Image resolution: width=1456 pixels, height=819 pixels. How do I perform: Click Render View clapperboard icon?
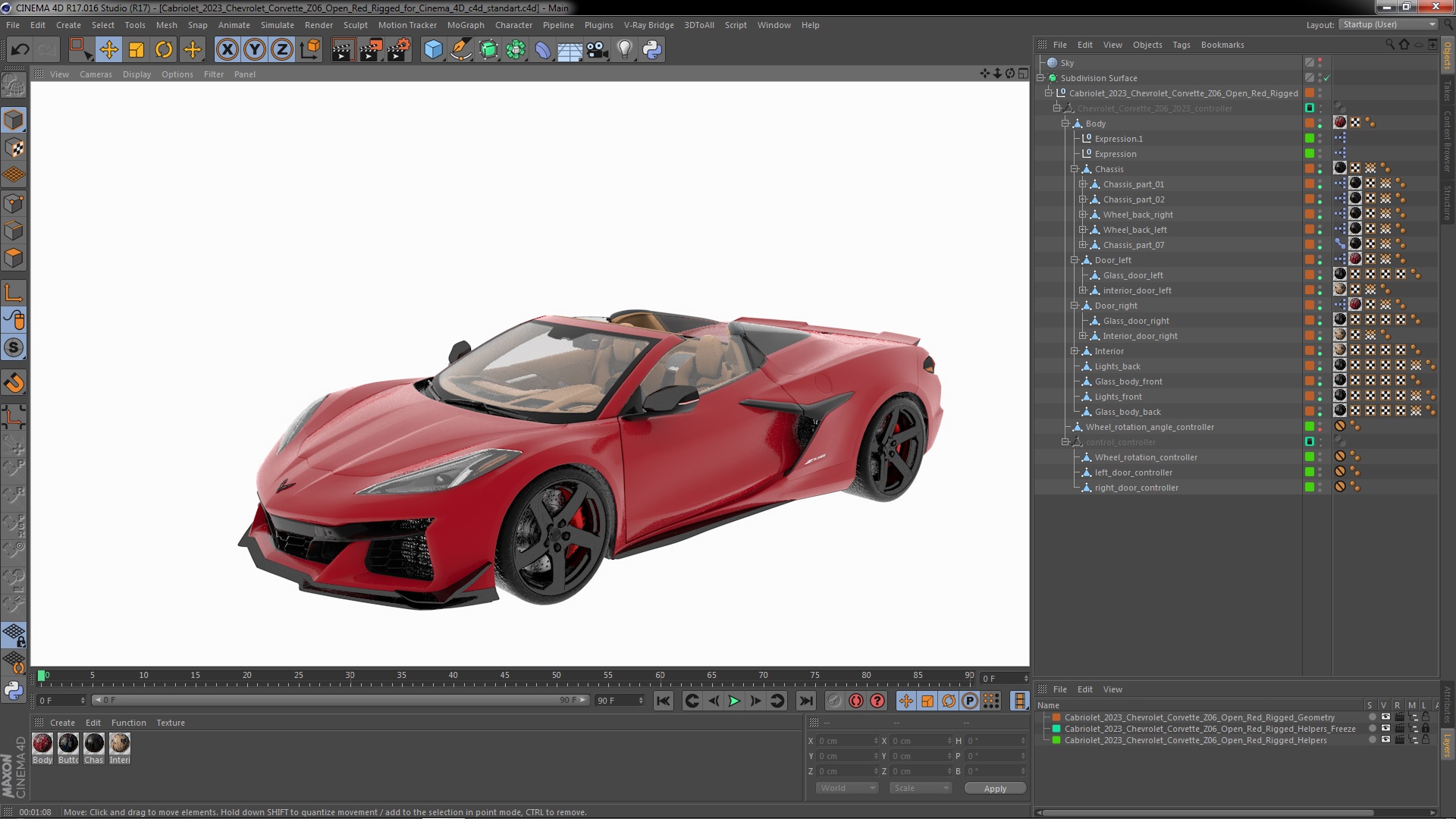[343, 50]
